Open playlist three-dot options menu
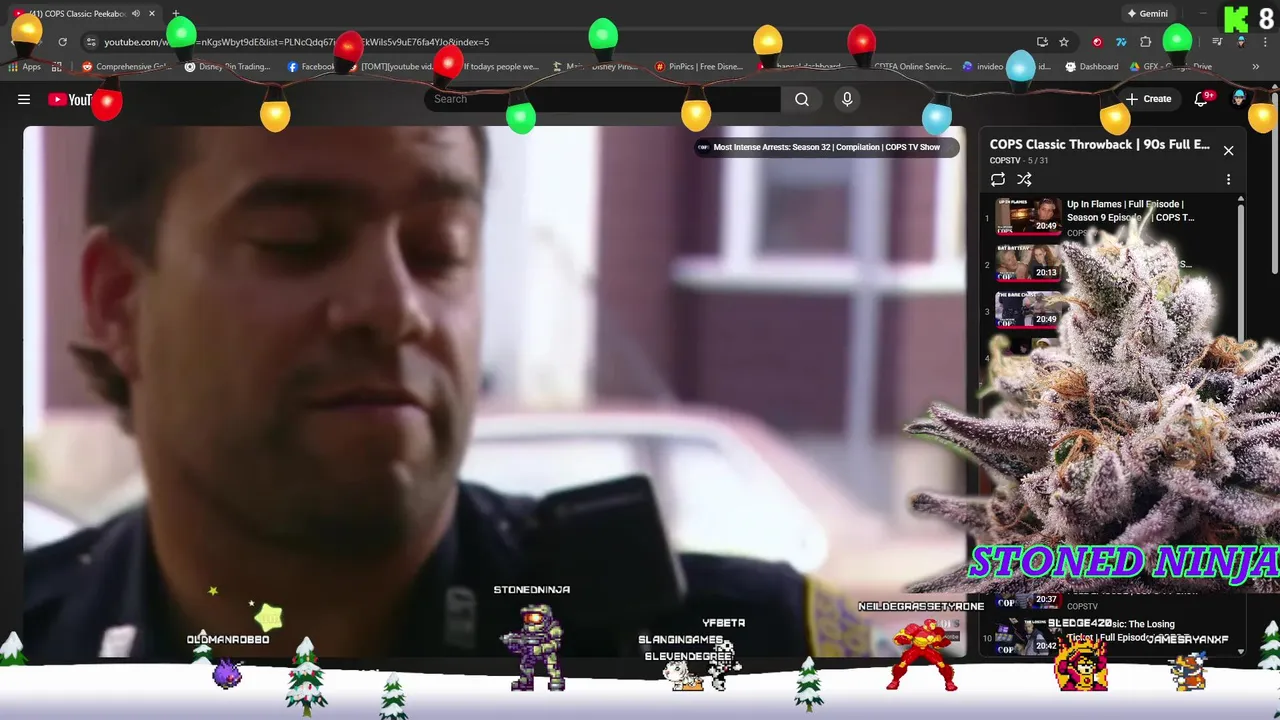This screenshot has width=1280, height=720. (1228, 180)
